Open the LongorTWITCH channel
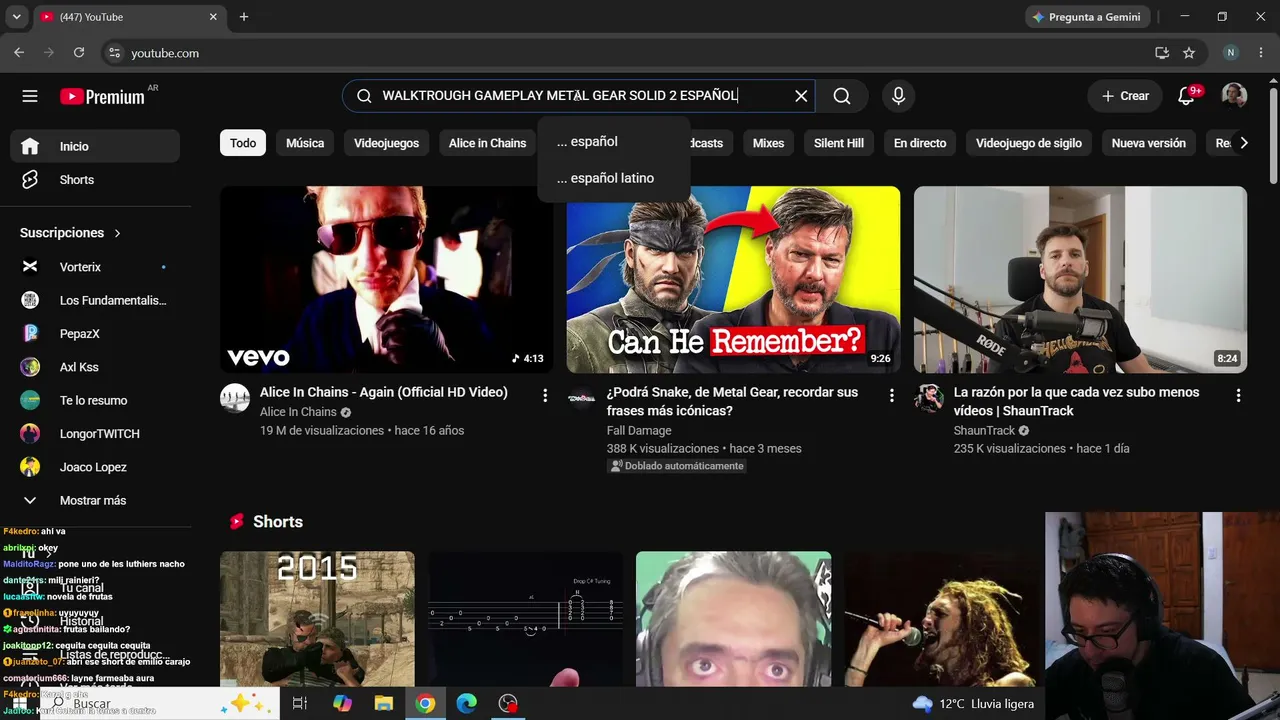This screenshot has height=720, width=1280. click(x=95, y=434)
